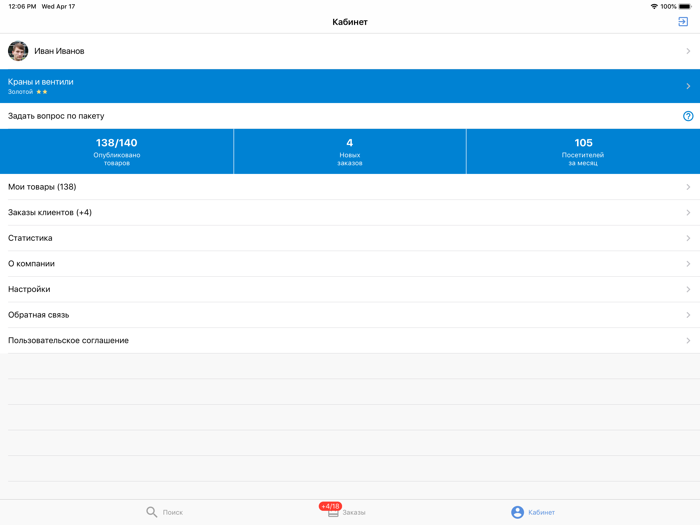Tap the question mark help icon
Image resolution: width=700 pixels, height=525 pixels.
tap(688, 116)
